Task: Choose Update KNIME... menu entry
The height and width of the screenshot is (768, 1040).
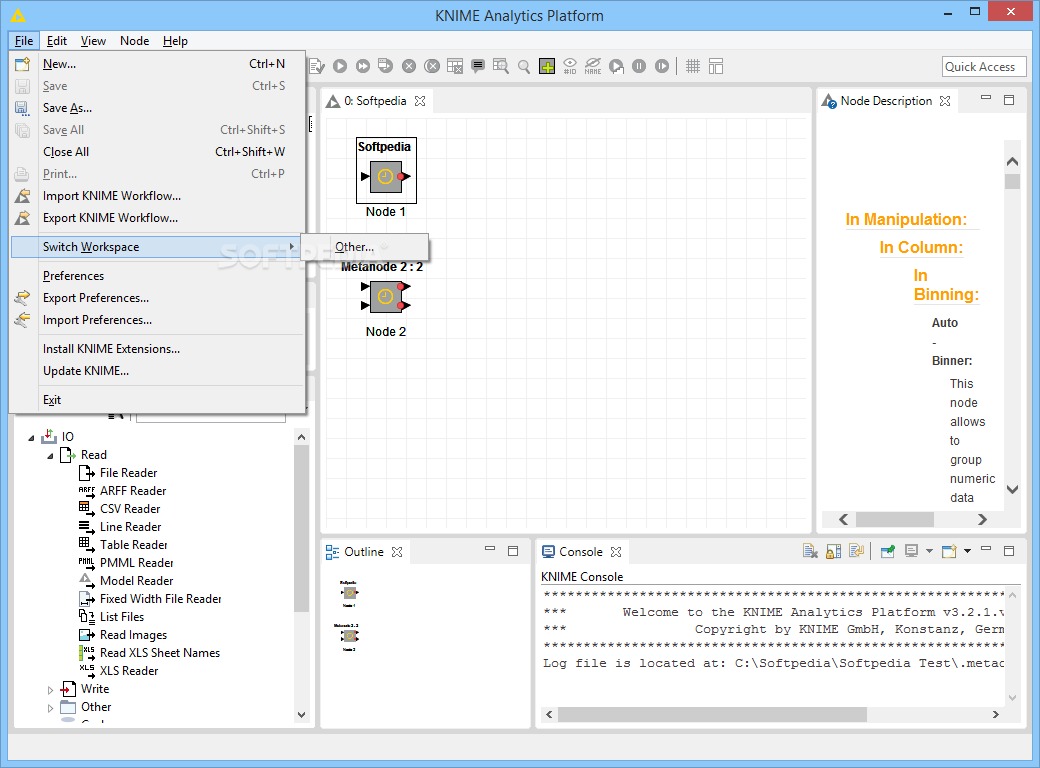Action: point(158,371)
